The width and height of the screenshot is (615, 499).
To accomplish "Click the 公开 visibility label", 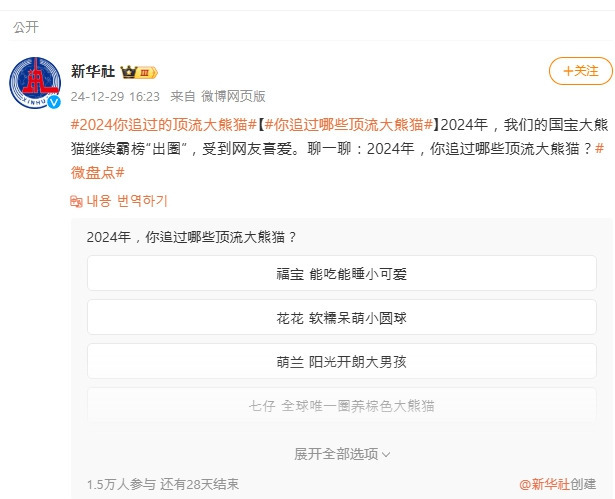I will 26,27.
